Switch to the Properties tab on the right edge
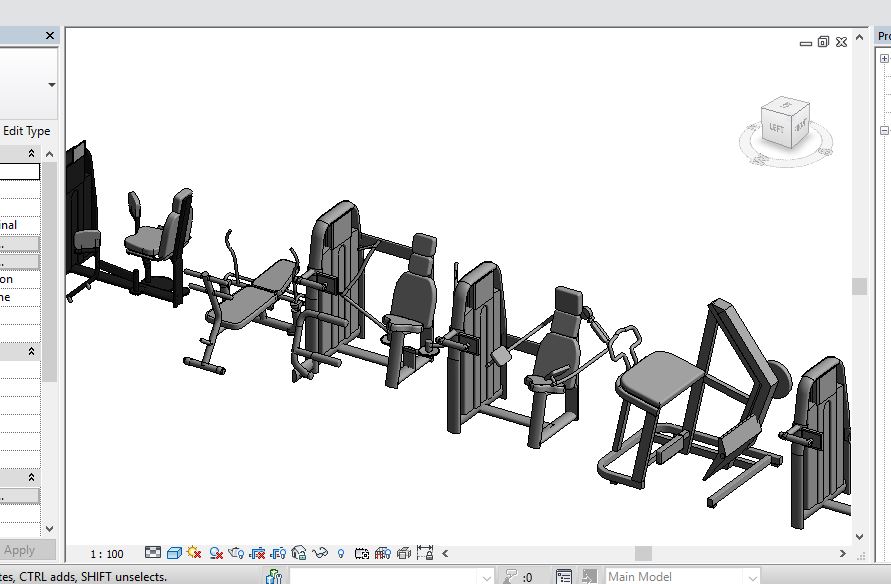 coord(882,35)
